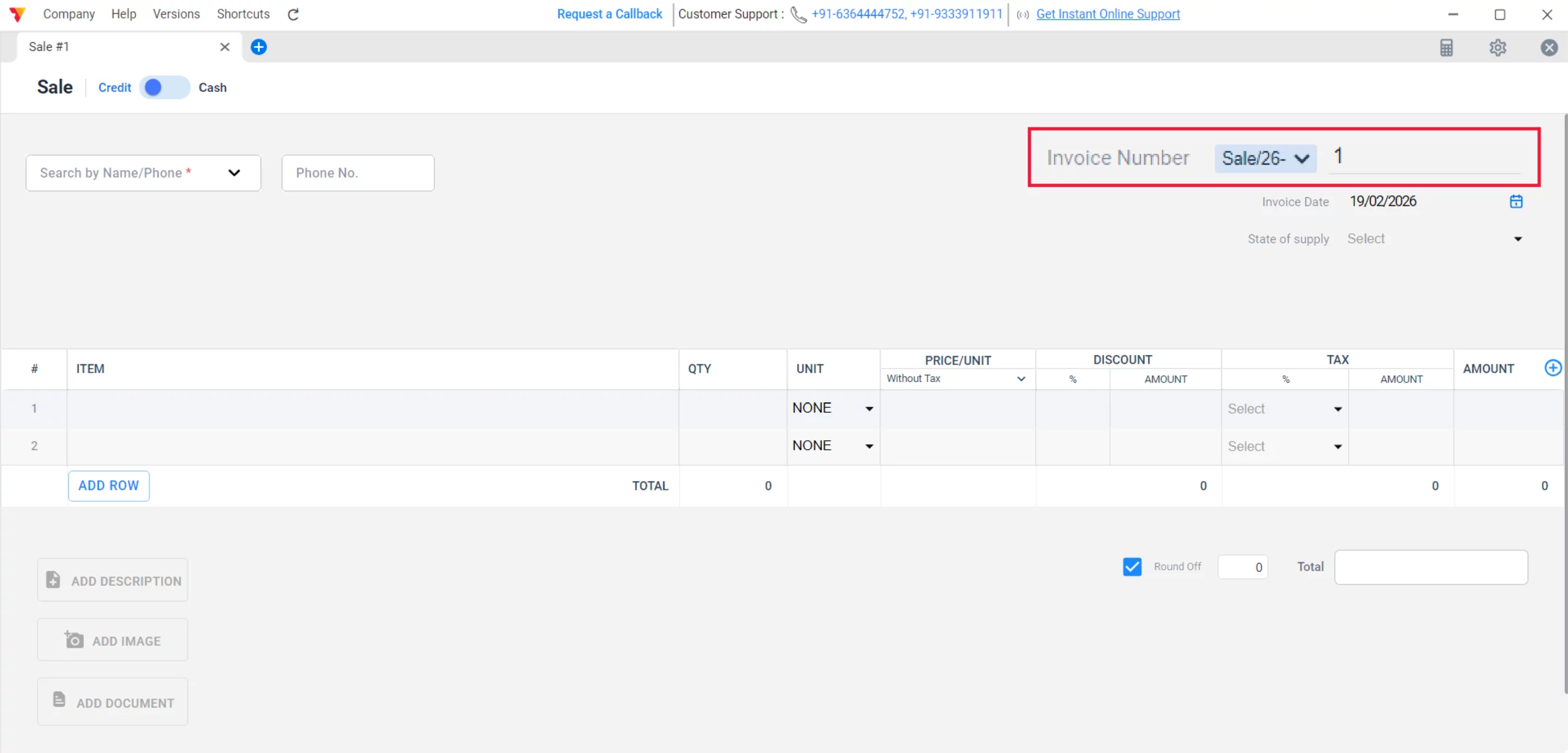Click the vertical scrollbar on the right

pyautogui.click(x=1565, y=404)
